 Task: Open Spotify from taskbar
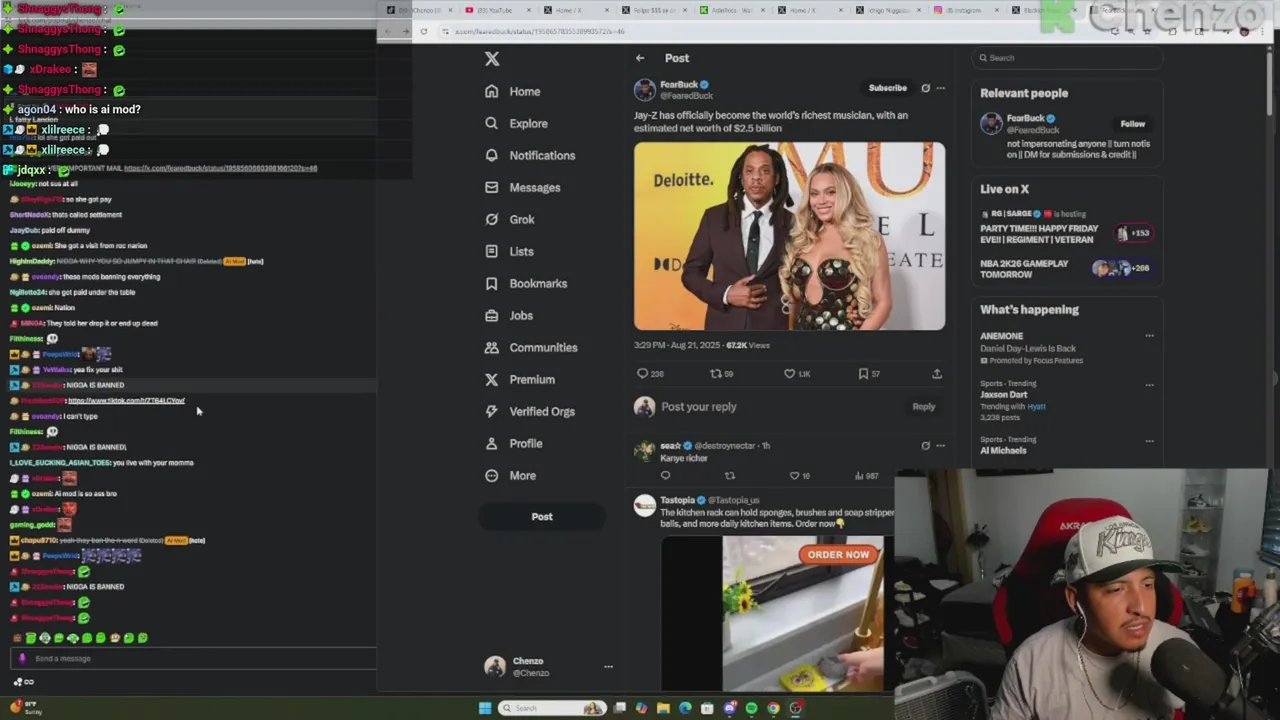[x=751, y=708]
